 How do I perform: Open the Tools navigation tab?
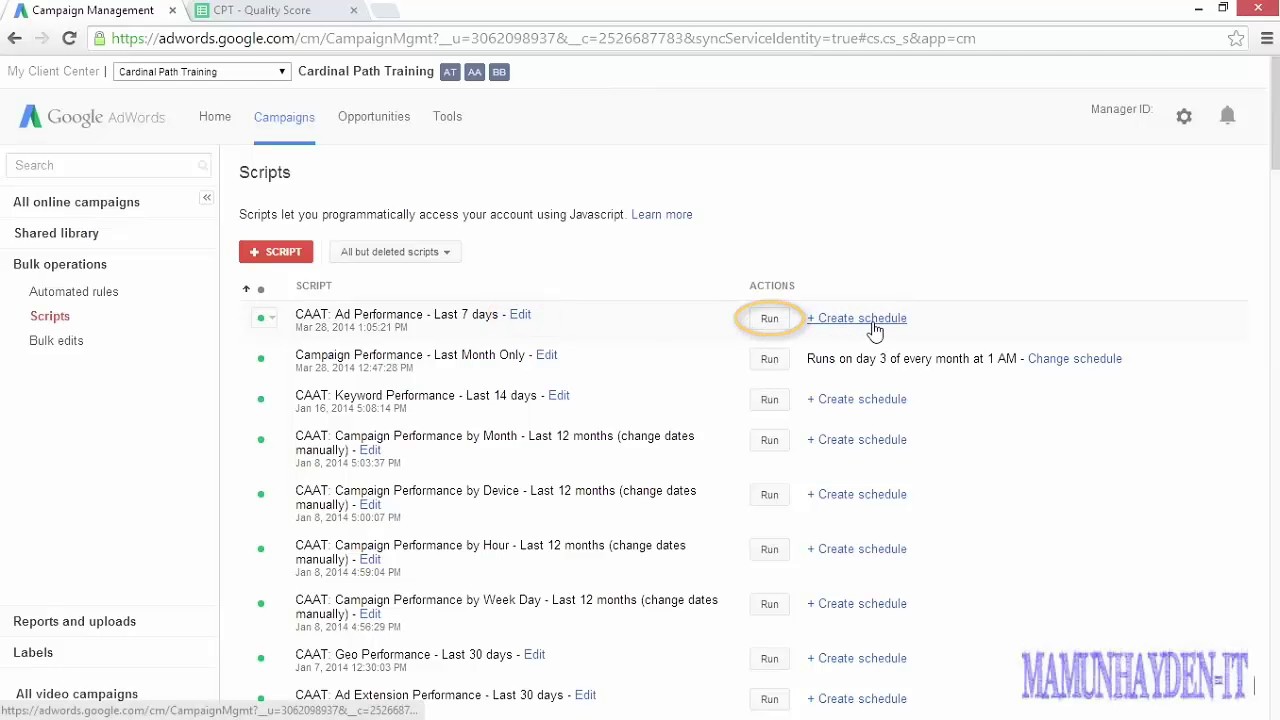pyautogui.click(x=447, y=116)
